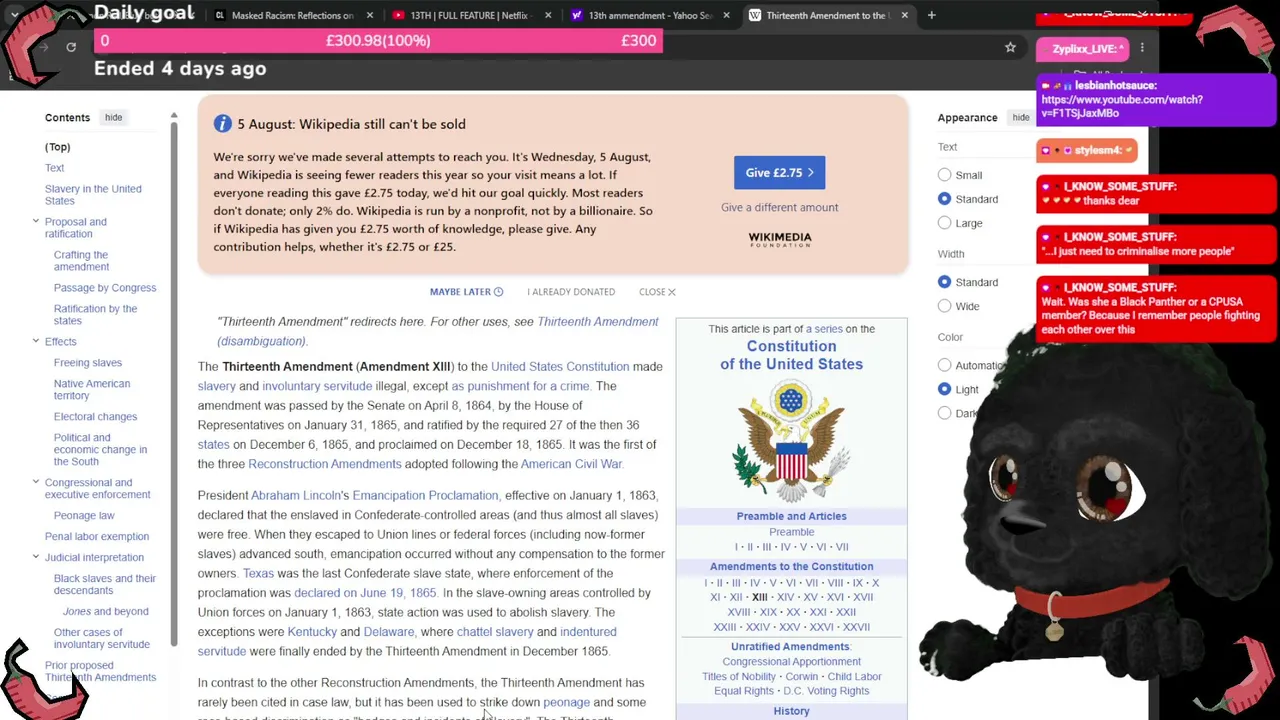Go to Electoral changes section
This screenshot has width=1280, height=720.
(95, 417)
